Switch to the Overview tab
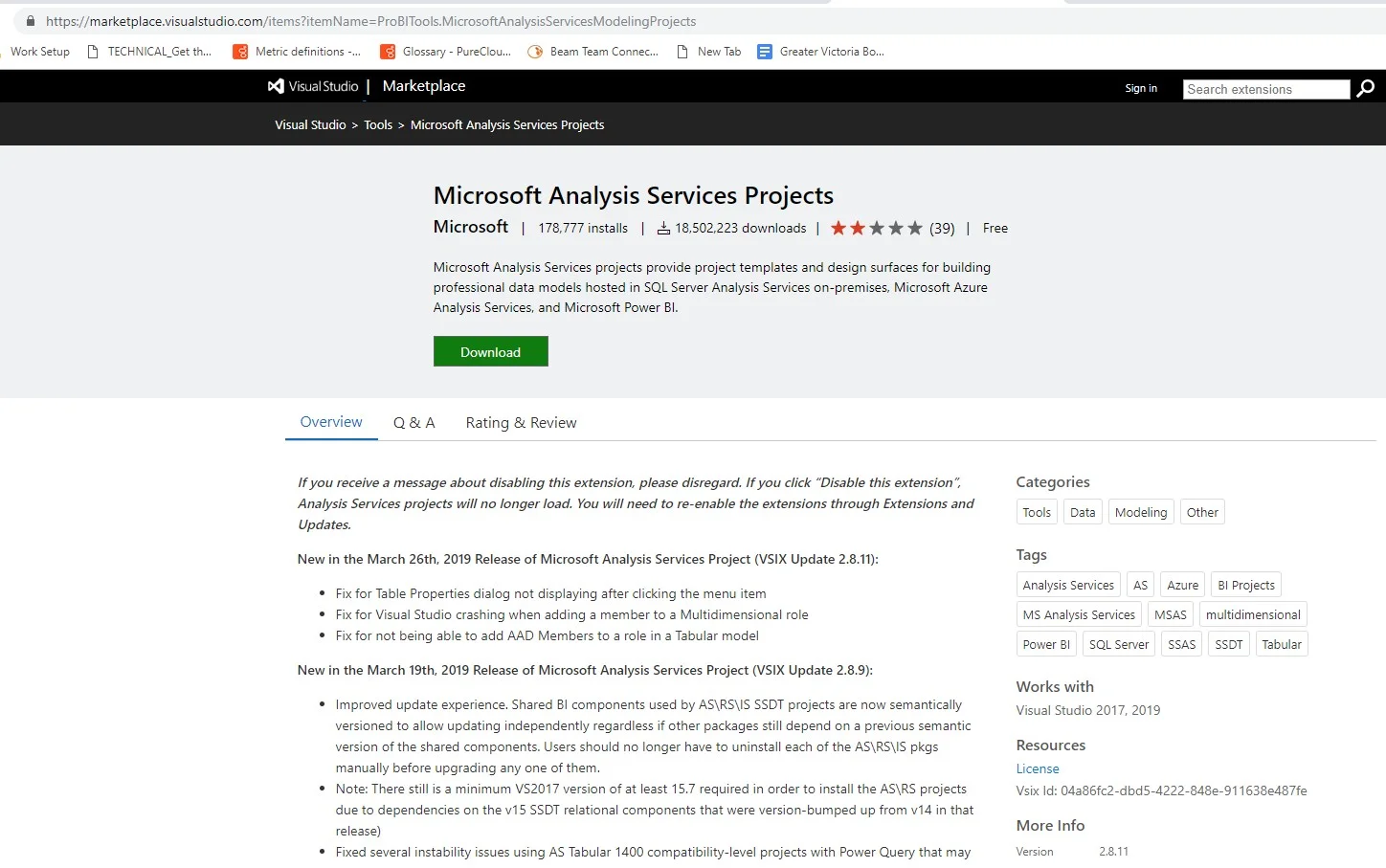This screenshot has width=1386, height=868. coord(331,422)
